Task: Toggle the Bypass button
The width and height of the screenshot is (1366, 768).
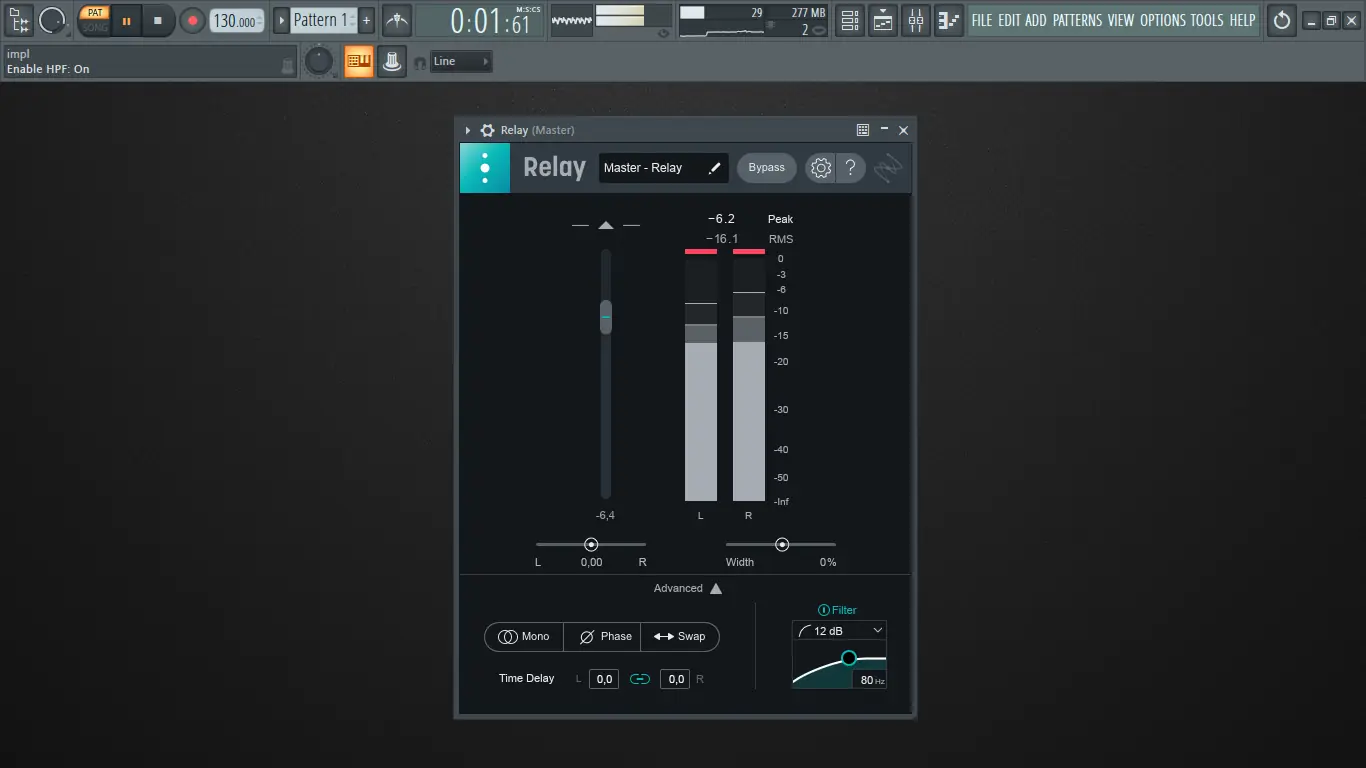Action: [x=767, y=168]
